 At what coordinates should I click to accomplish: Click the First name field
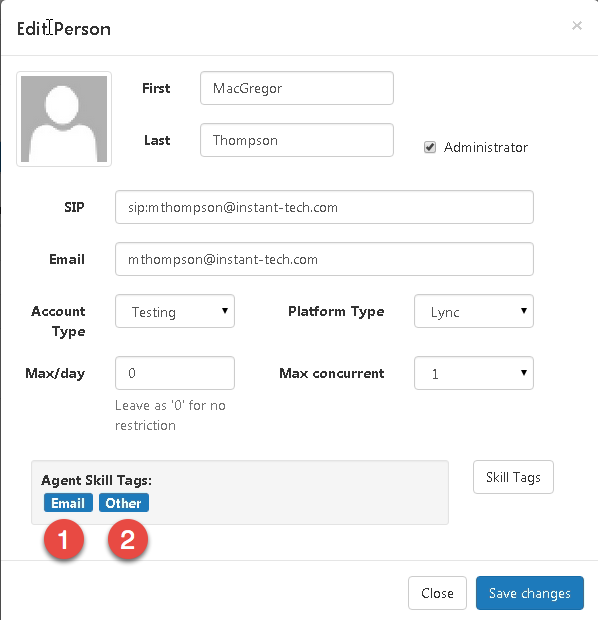tap(297, 88)
